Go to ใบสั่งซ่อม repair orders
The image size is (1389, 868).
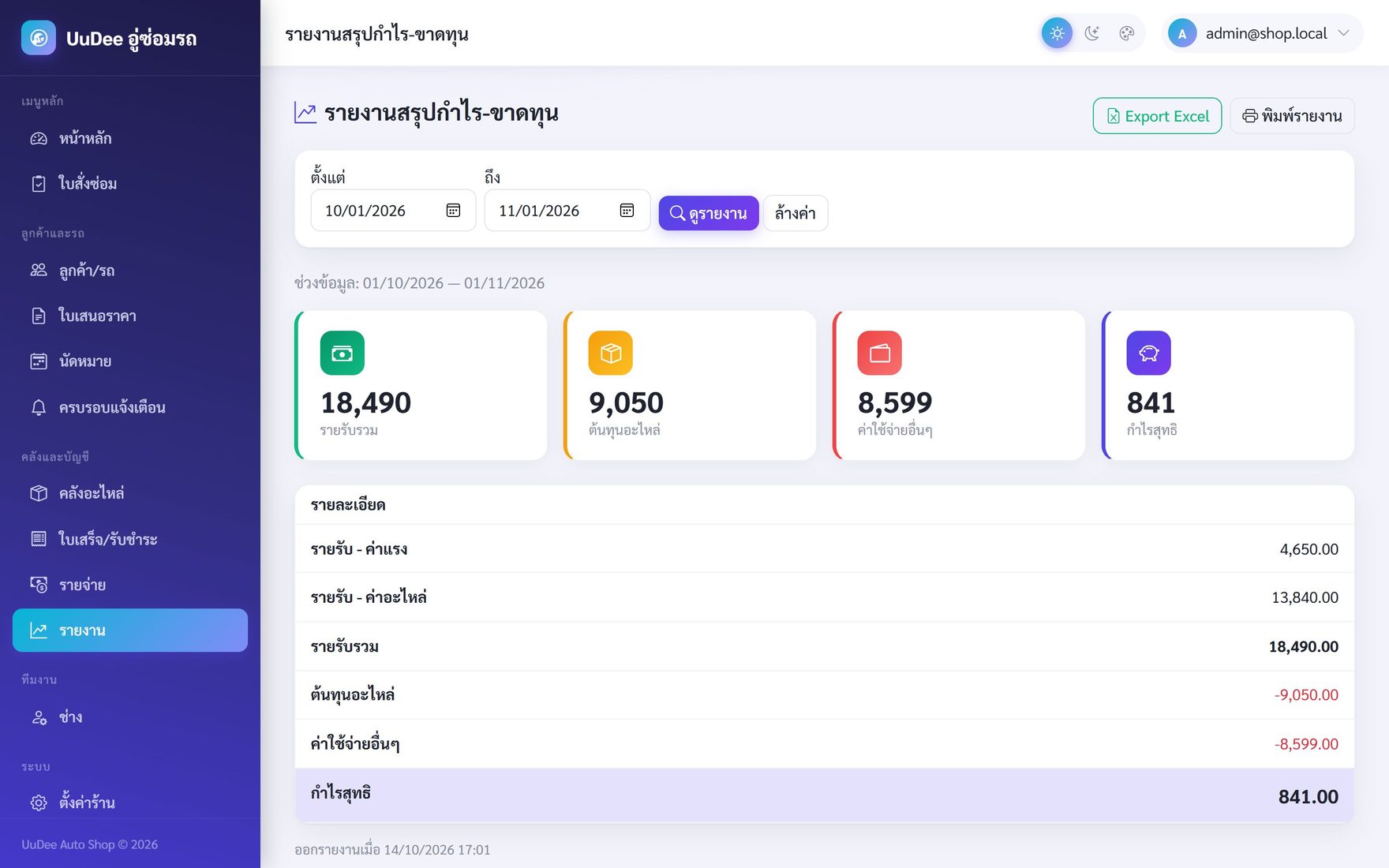(x=130, y=183)
